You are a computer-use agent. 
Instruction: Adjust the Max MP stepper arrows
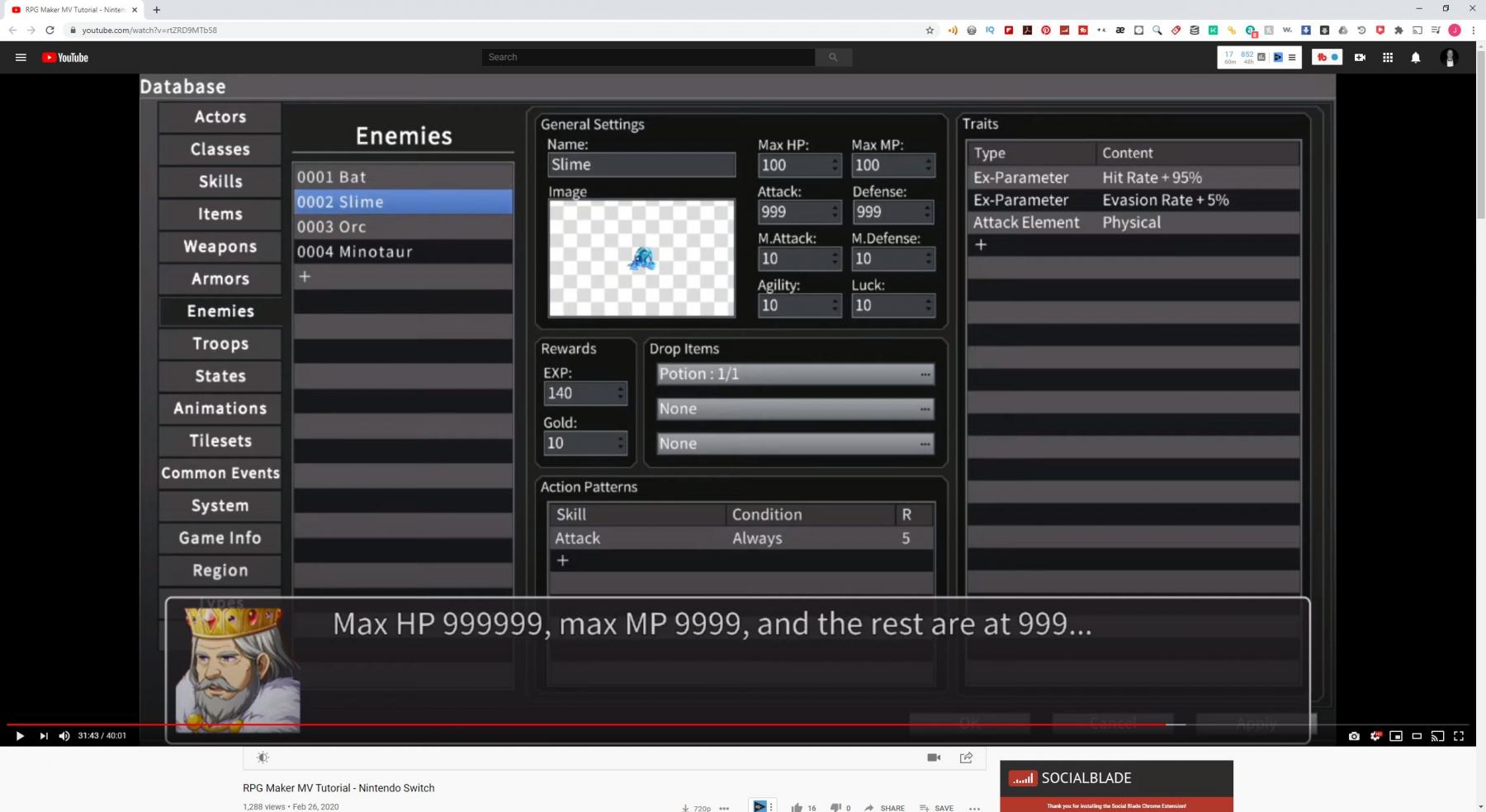point(929,165)
